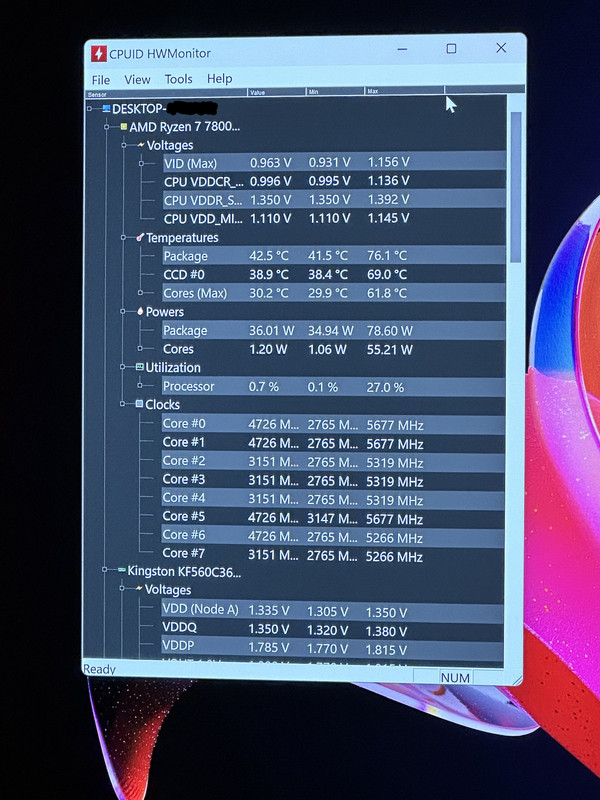Click the vertical scrollbar thumb
This screenshot has height=800, width=600.
515,187
